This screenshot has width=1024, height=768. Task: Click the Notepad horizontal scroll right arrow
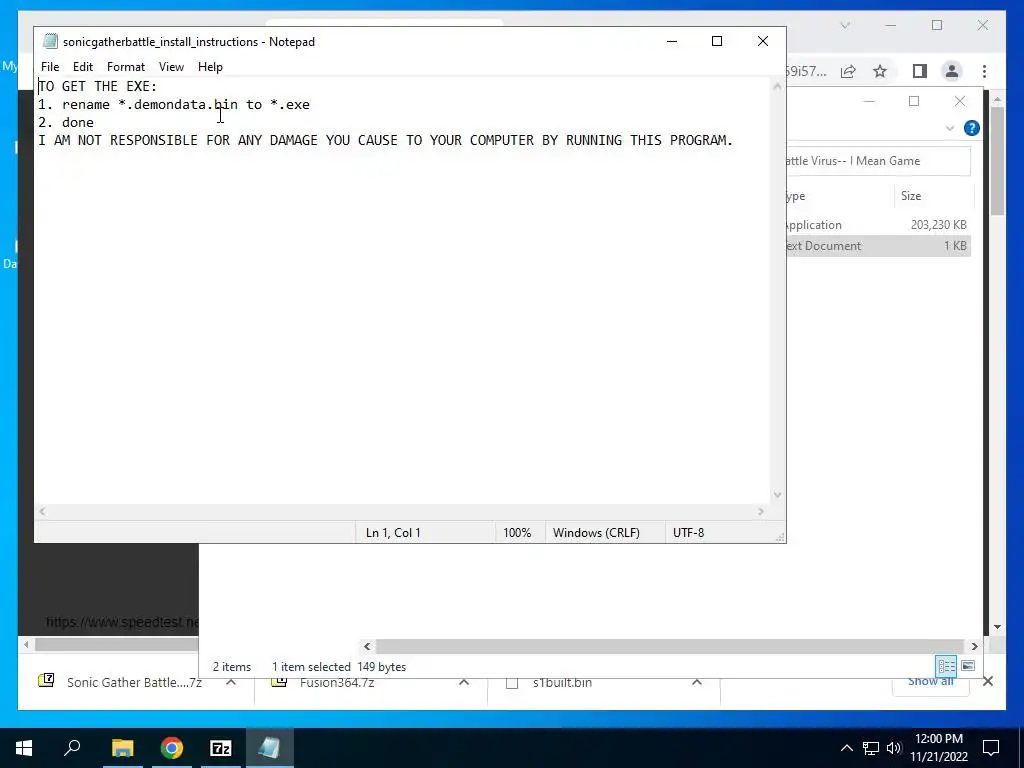(761, 511)
